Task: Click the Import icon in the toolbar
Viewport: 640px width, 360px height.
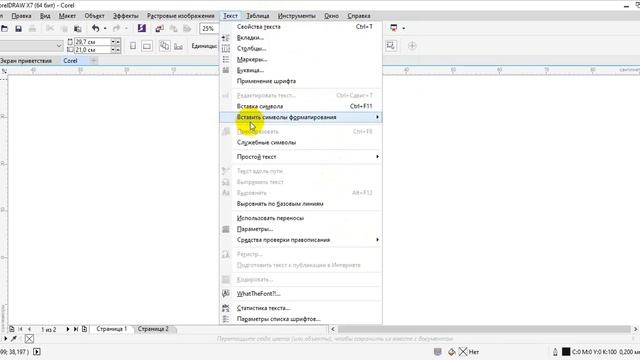Action: pos(160,28)
